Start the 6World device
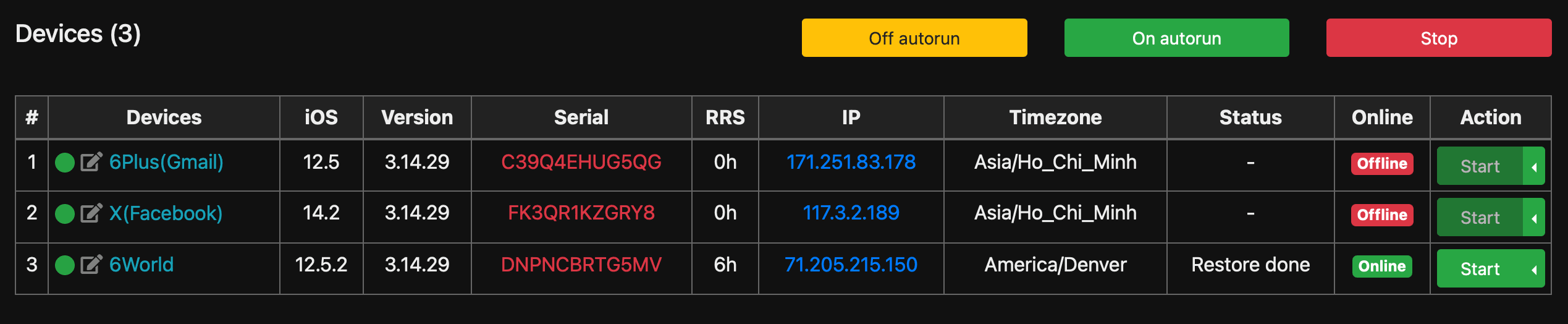 pyautogui.click(x=1480, y=268)
